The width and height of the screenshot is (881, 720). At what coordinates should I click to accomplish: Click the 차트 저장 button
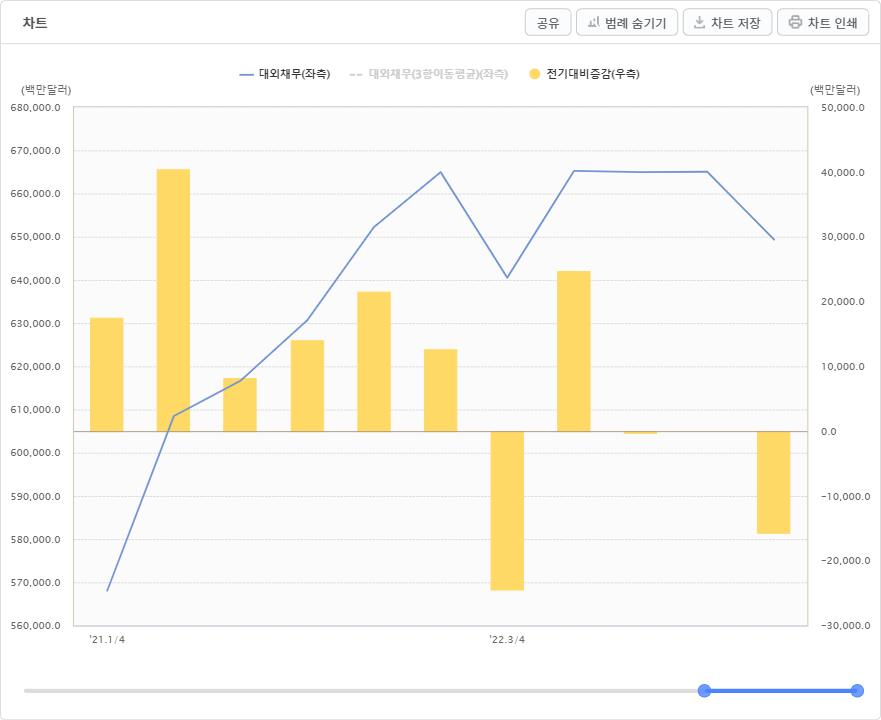[x=727, y=22]
